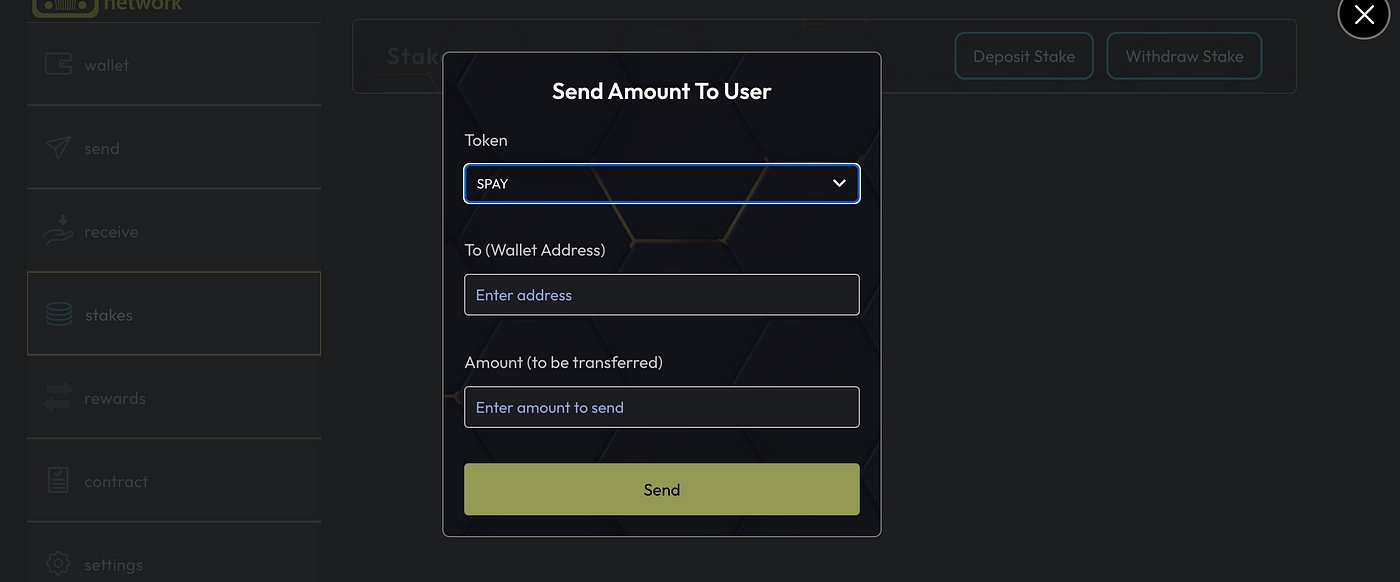Select the contract menu item
This screenshot has height=582, width=1400.
(116, 481)
